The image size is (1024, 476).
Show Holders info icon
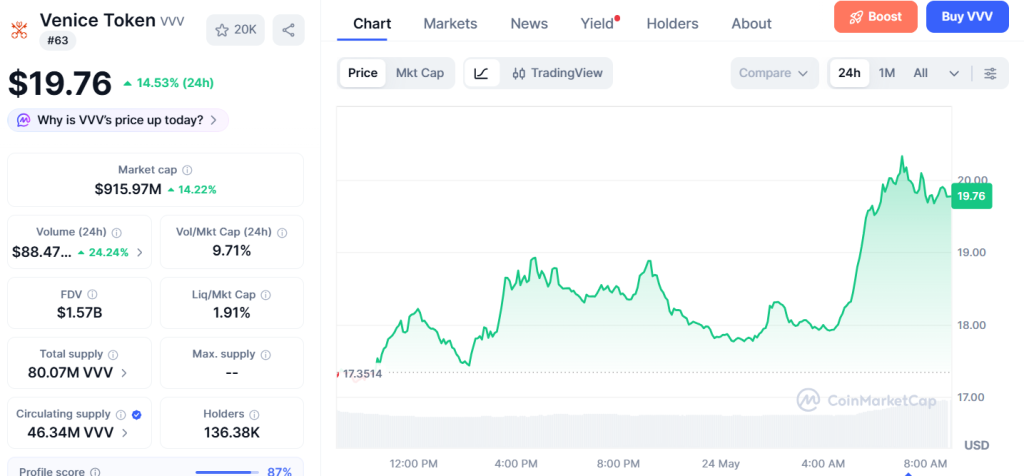tap(255, 415)
